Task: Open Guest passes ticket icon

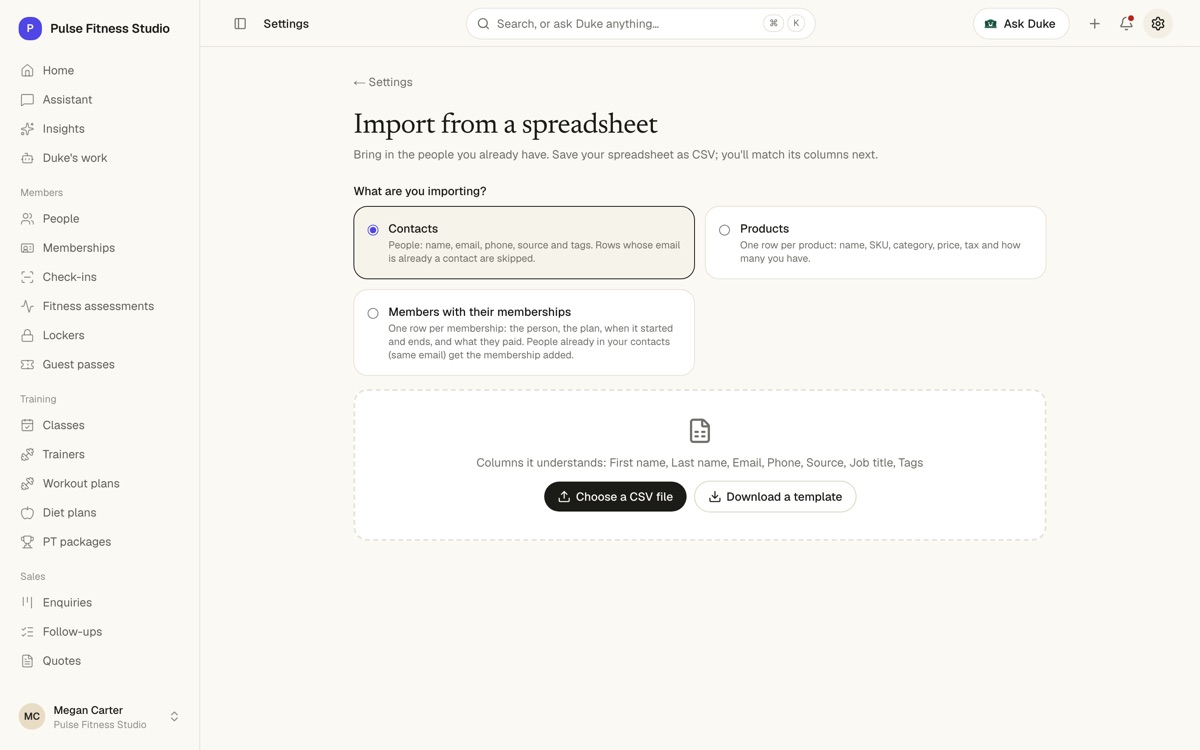Action: click(27, 365)
